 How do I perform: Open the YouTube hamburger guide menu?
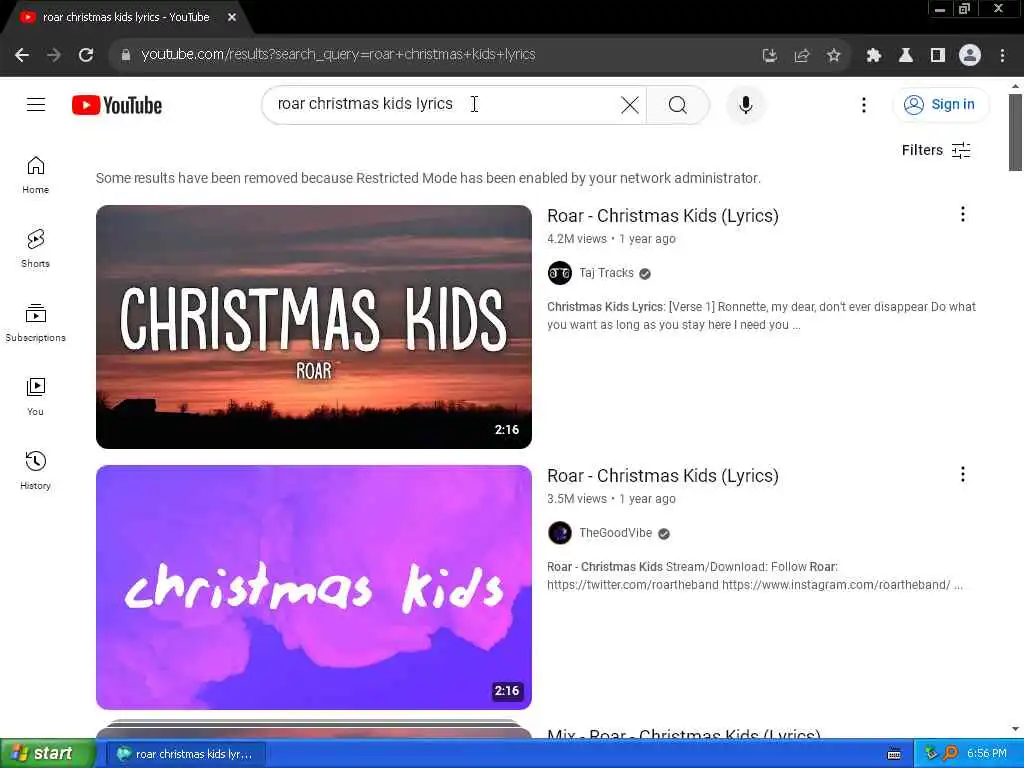pyautogui.click(x=36, y=104)
